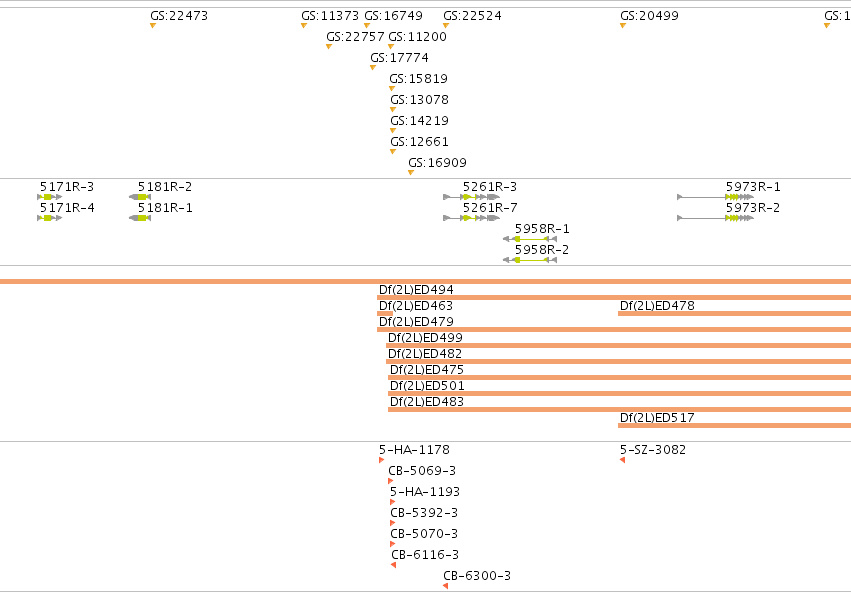
Task: Click the red triangle marker under CB-6300-3
Action: click(x=446, y=586)
